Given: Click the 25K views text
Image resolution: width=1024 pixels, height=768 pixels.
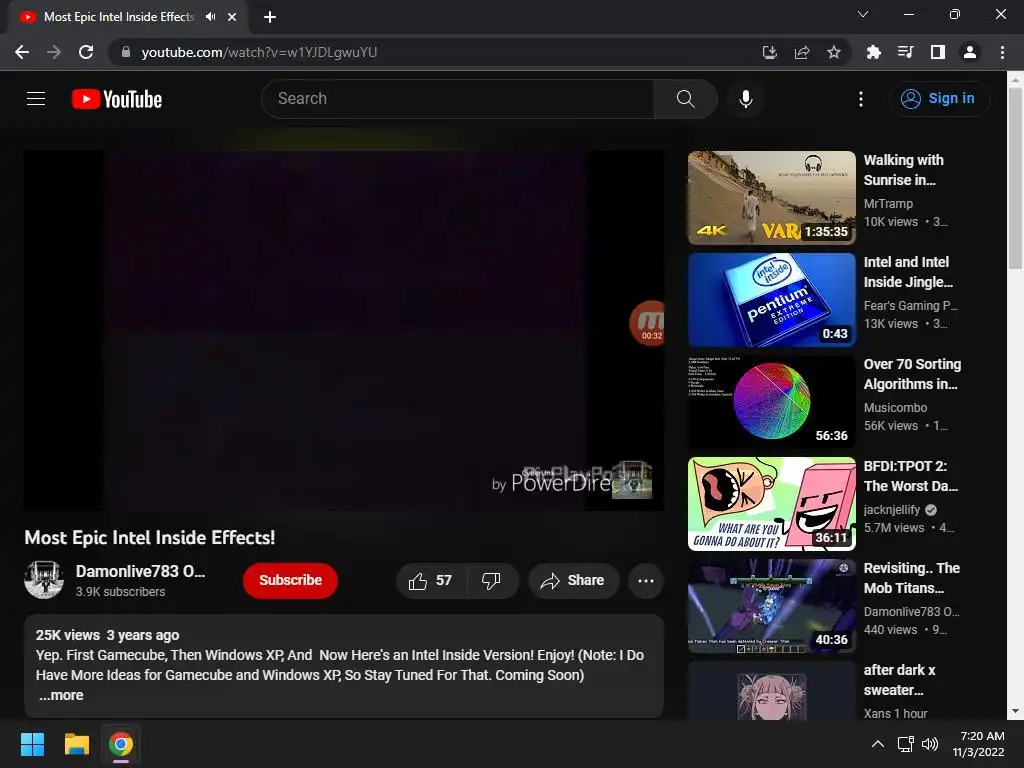Looking at the screenshot, I should (68, 635).
